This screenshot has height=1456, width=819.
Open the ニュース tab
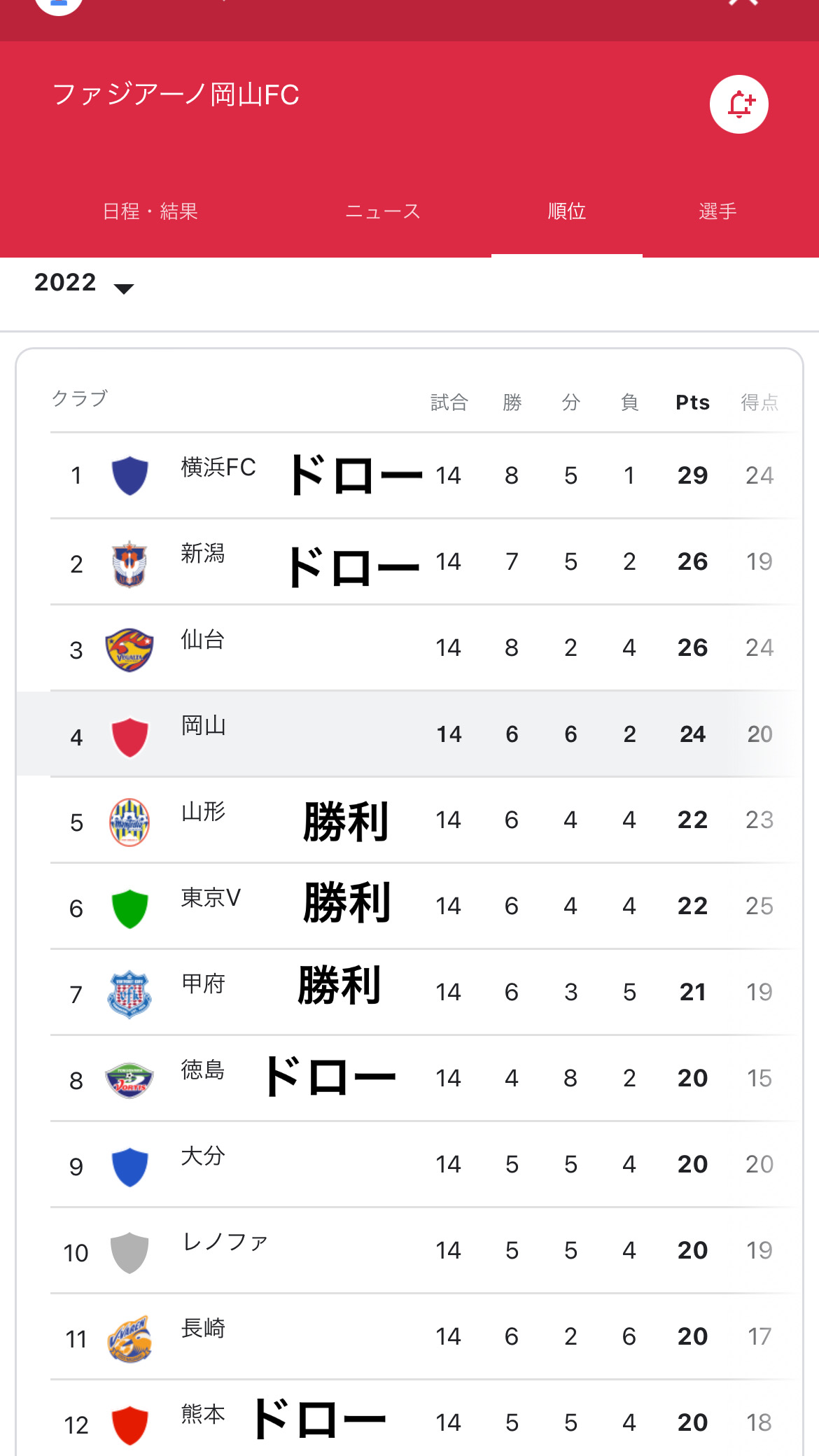tap(383, 211)
